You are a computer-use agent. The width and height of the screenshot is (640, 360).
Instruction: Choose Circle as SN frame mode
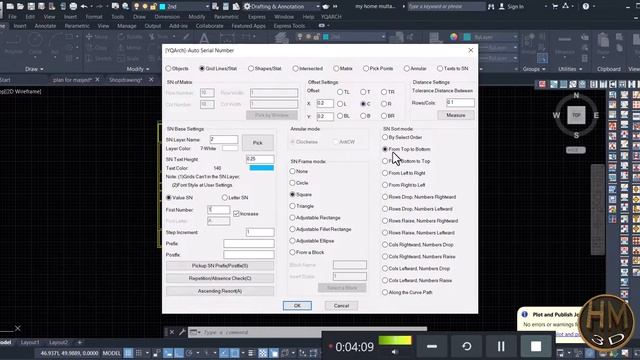(x=299, y=183)
